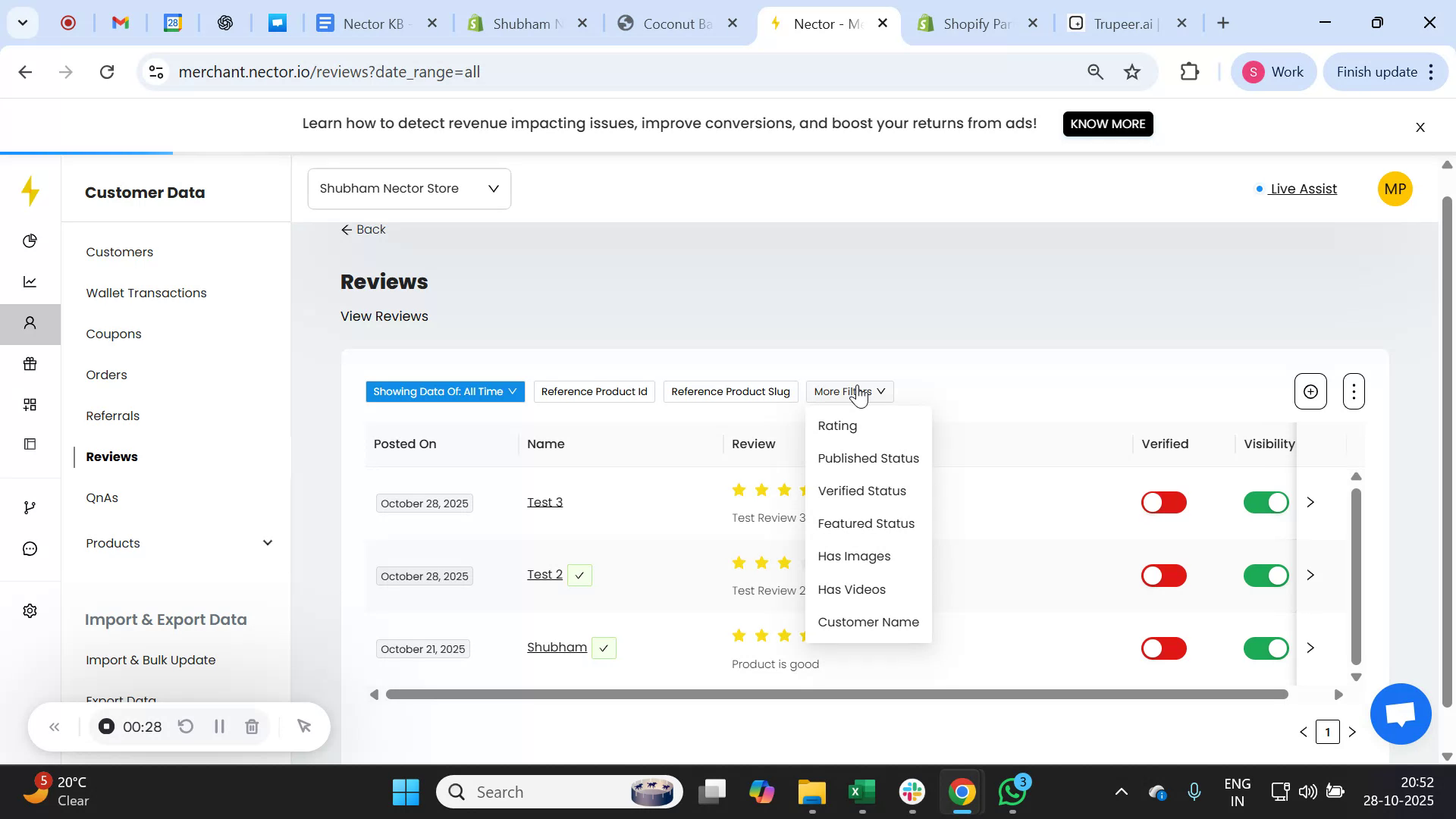Open the live chat bubble widget
Screen dimensions: 1456x819
(x=1400, y=714)
